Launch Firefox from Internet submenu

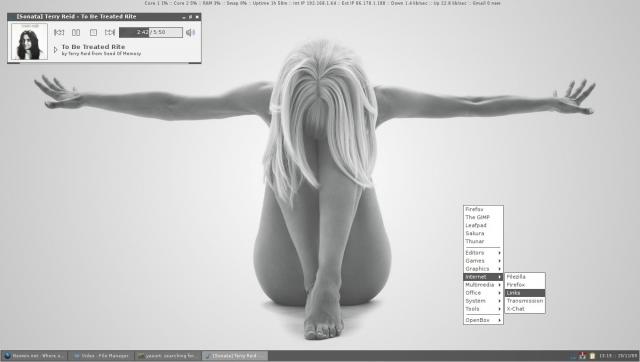[x=525, y=285]
